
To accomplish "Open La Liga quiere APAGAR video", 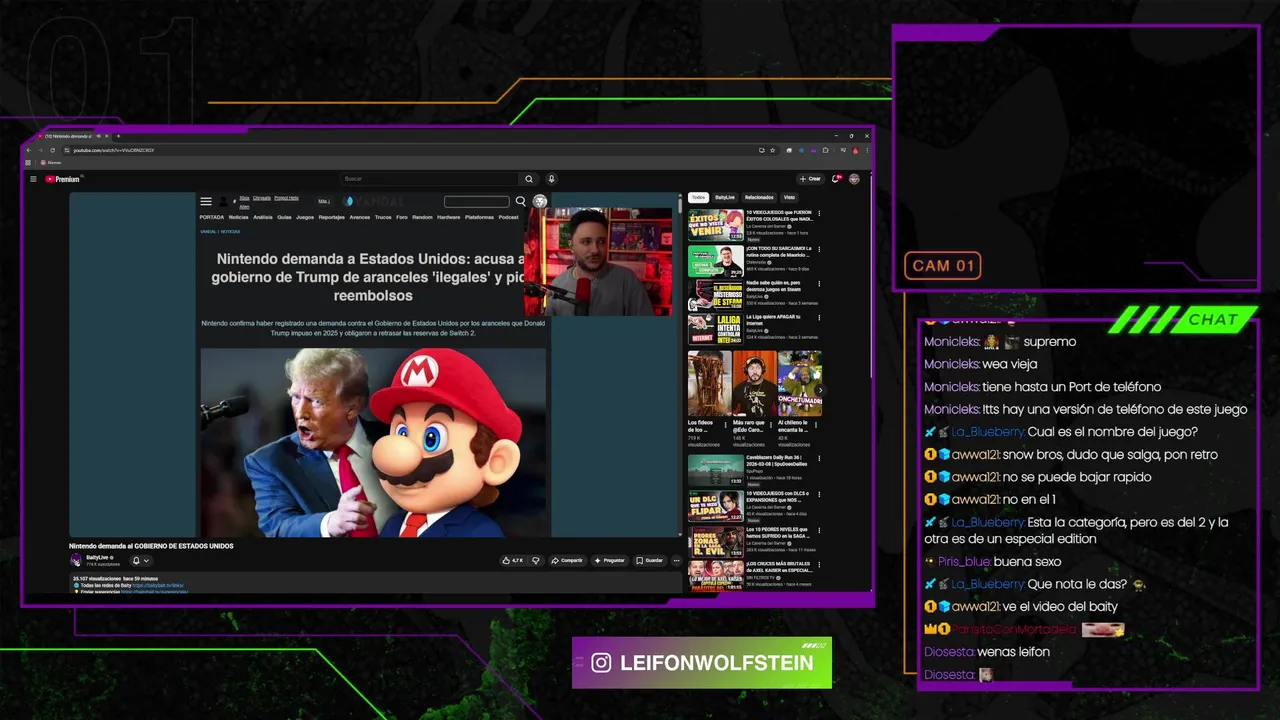I will 716,330.
